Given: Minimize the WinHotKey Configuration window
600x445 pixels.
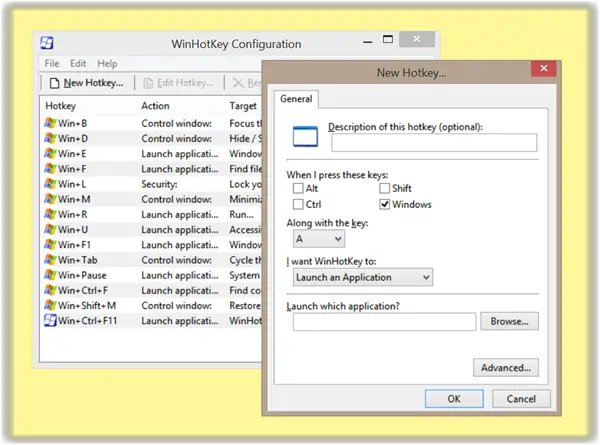Looking at the screenshot, I should [x=368, y=40].
